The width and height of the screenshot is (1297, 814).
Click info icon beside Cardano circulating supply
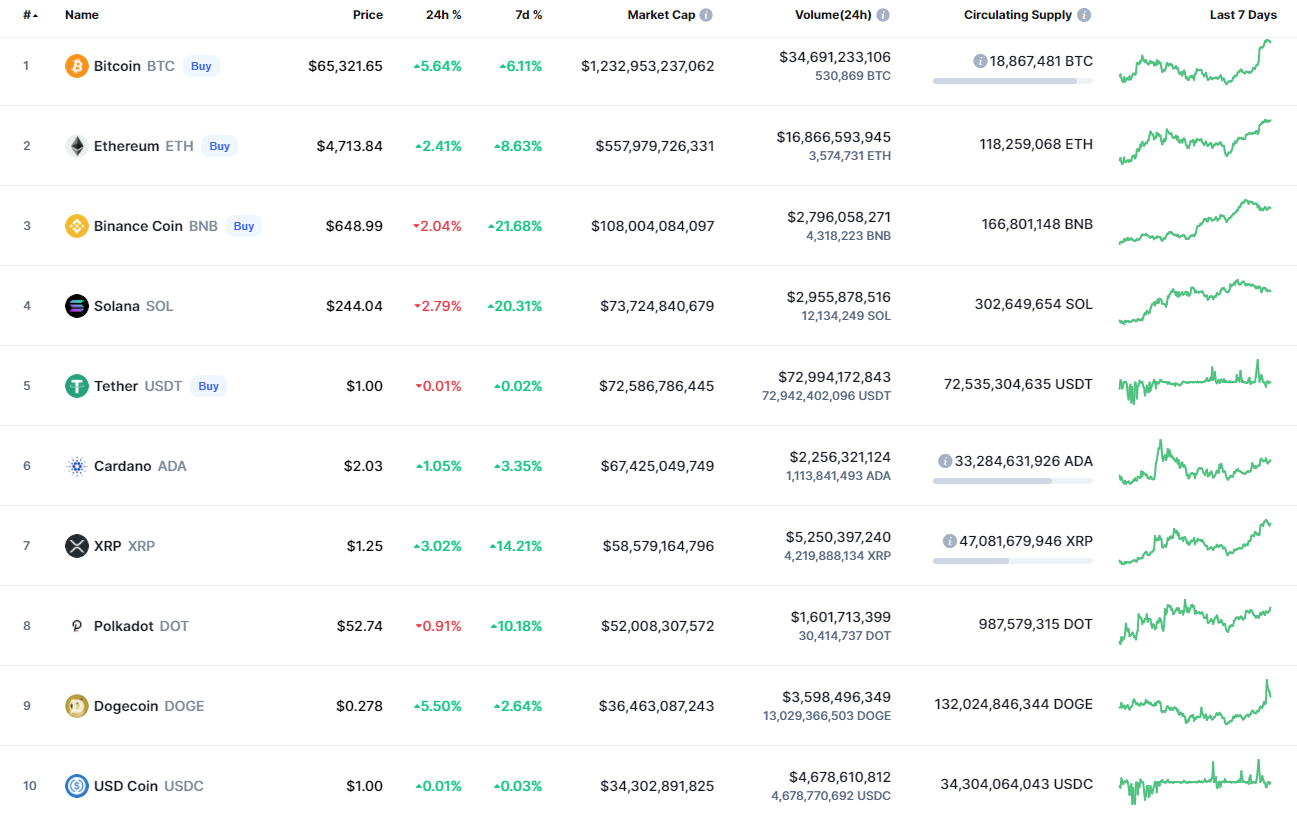pyautogui.click(x=945, y=461)
